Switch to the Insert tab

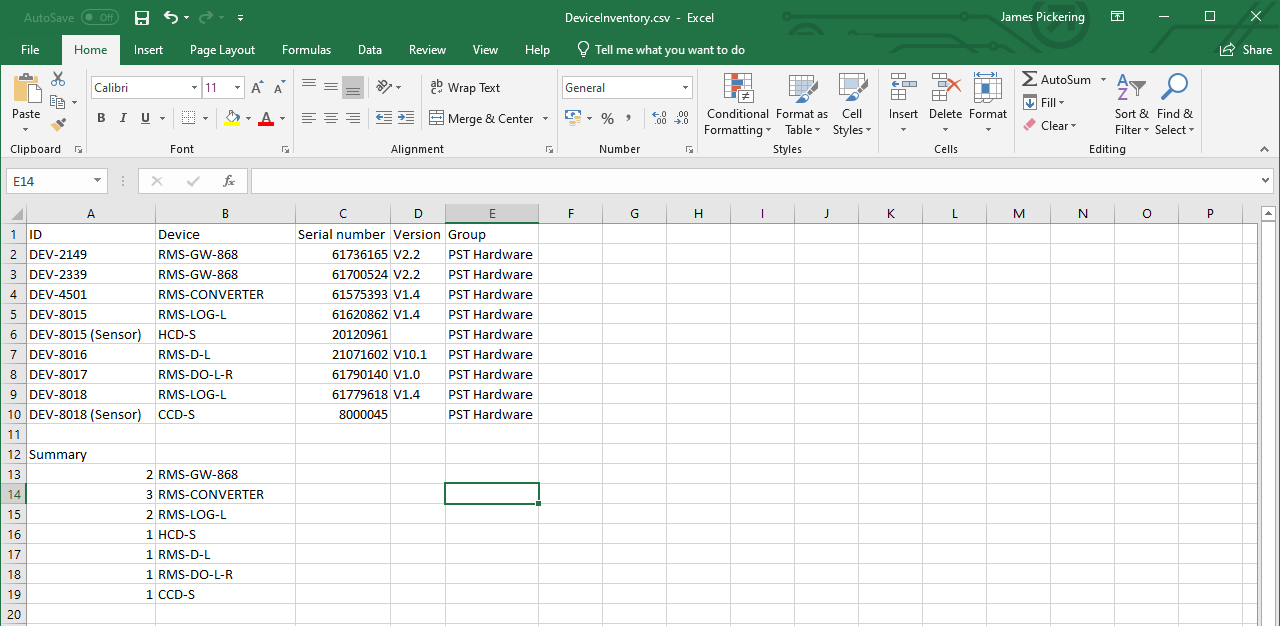click(148, 50)
